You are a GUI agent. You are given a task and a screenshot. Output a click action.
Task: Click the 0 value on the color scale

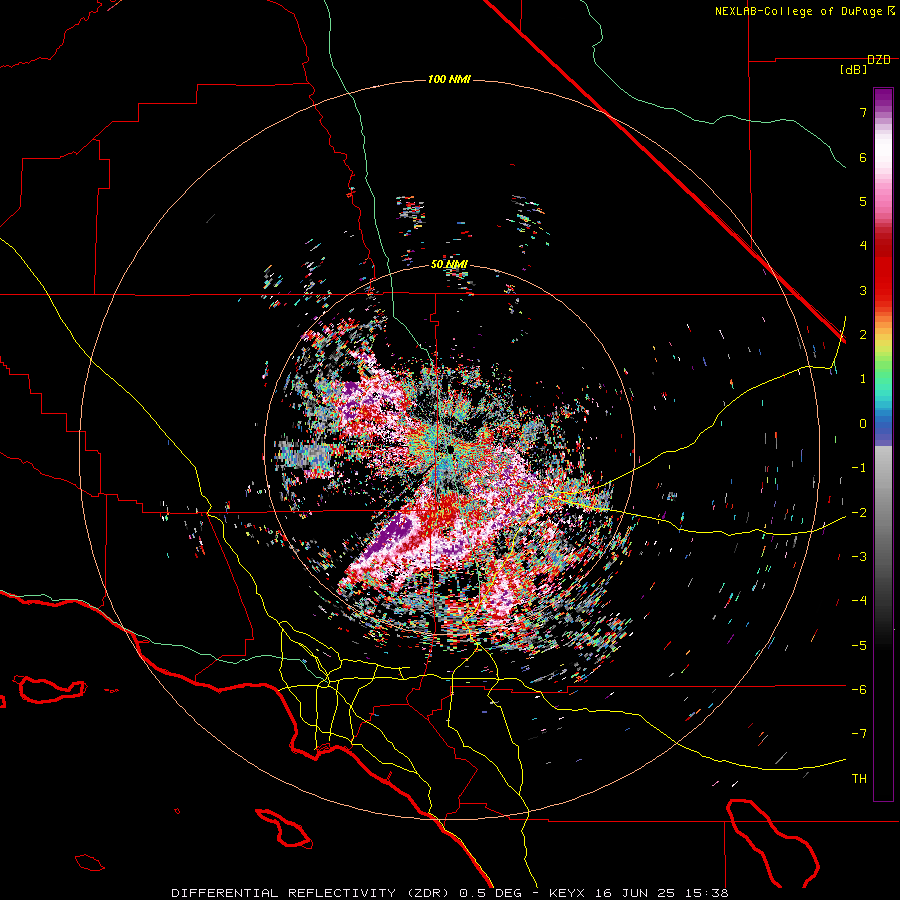tap(863, 424)
